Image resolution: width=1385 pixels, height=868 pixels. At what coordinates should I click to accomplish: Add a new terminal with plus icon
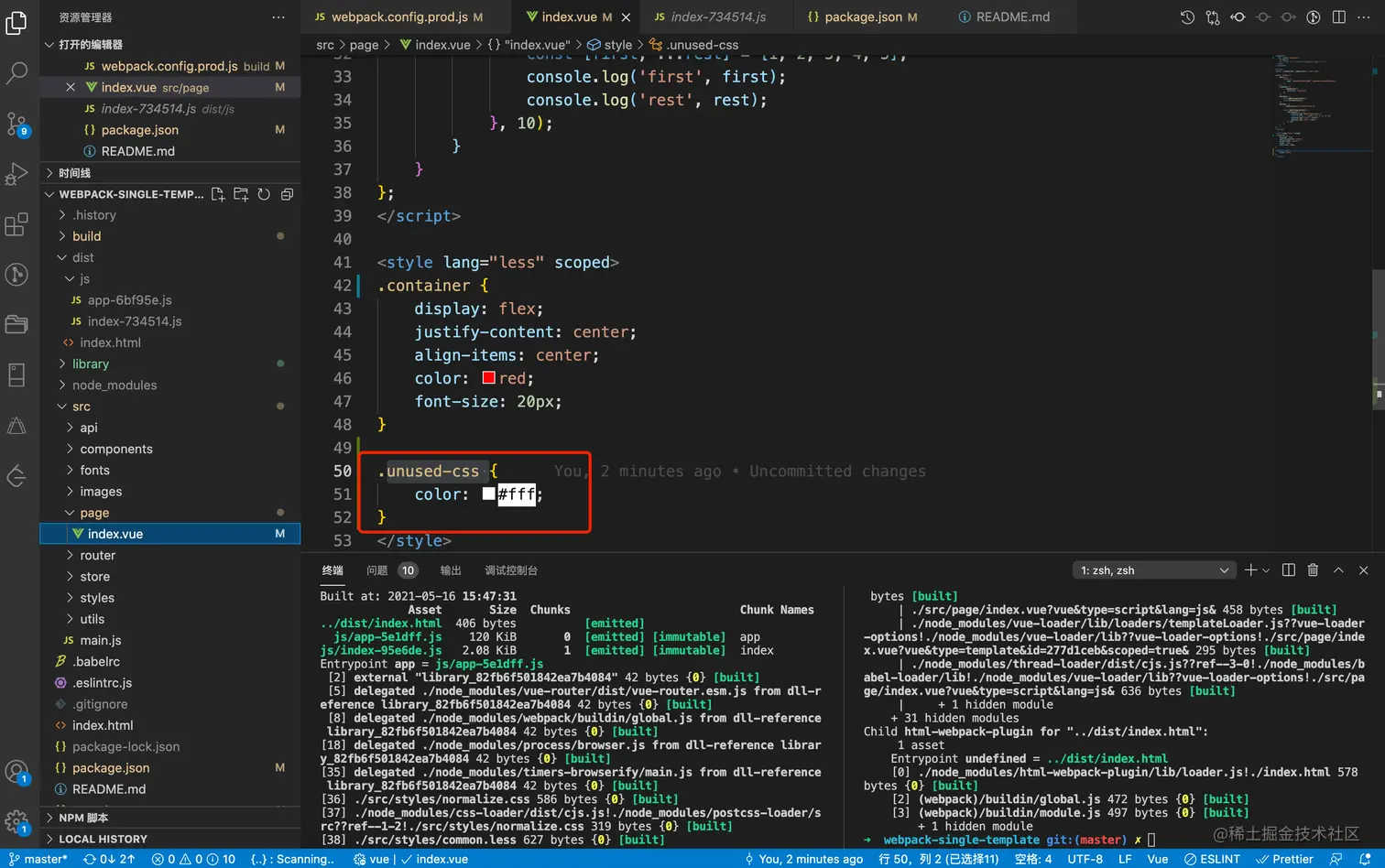[x=1250, y=570]
